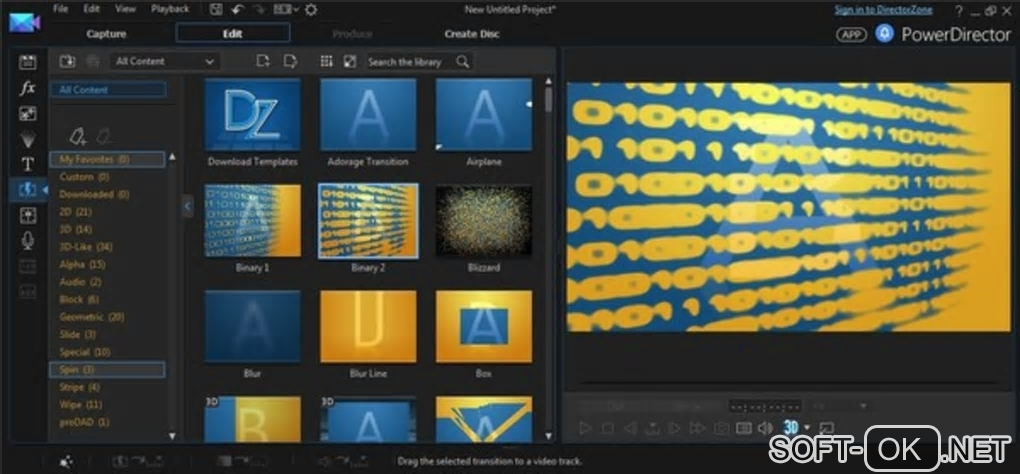The image size is (1020, 474).
Task: Click the take snapshot camera icon
Action: pyautogui.click(x=721, y=428)
